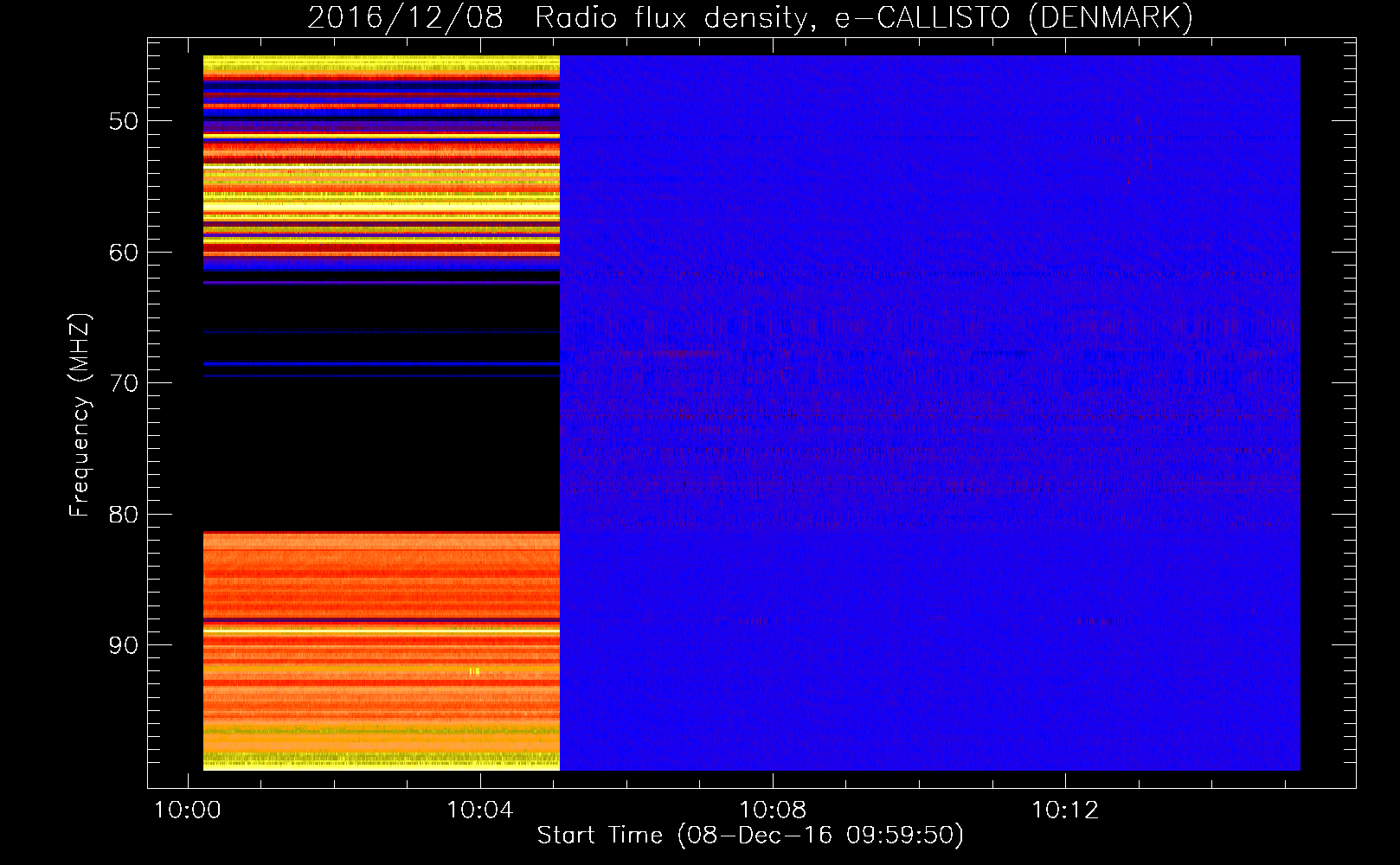Select the 'Frequency (MHZ)' y-axis label
1400x865 pixels.
pyautogui.click(x=80, y=414)
